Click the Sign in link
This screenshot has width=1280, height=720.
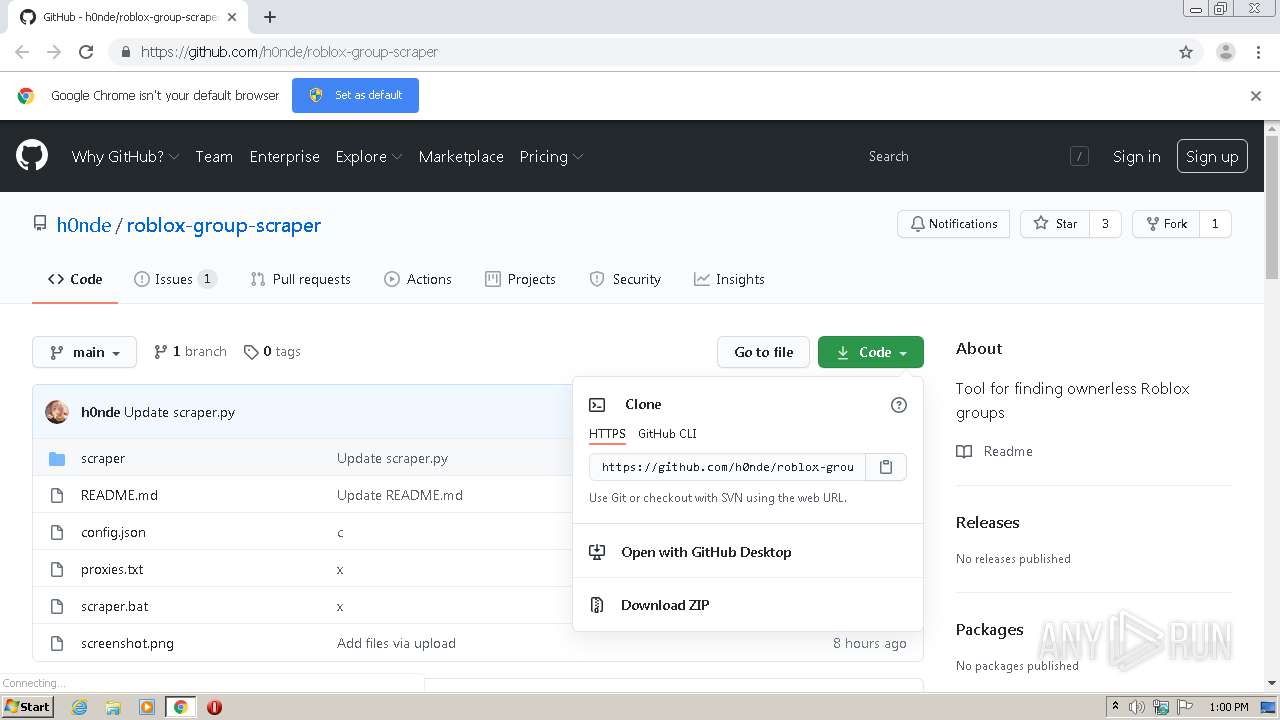[1137, 156]
